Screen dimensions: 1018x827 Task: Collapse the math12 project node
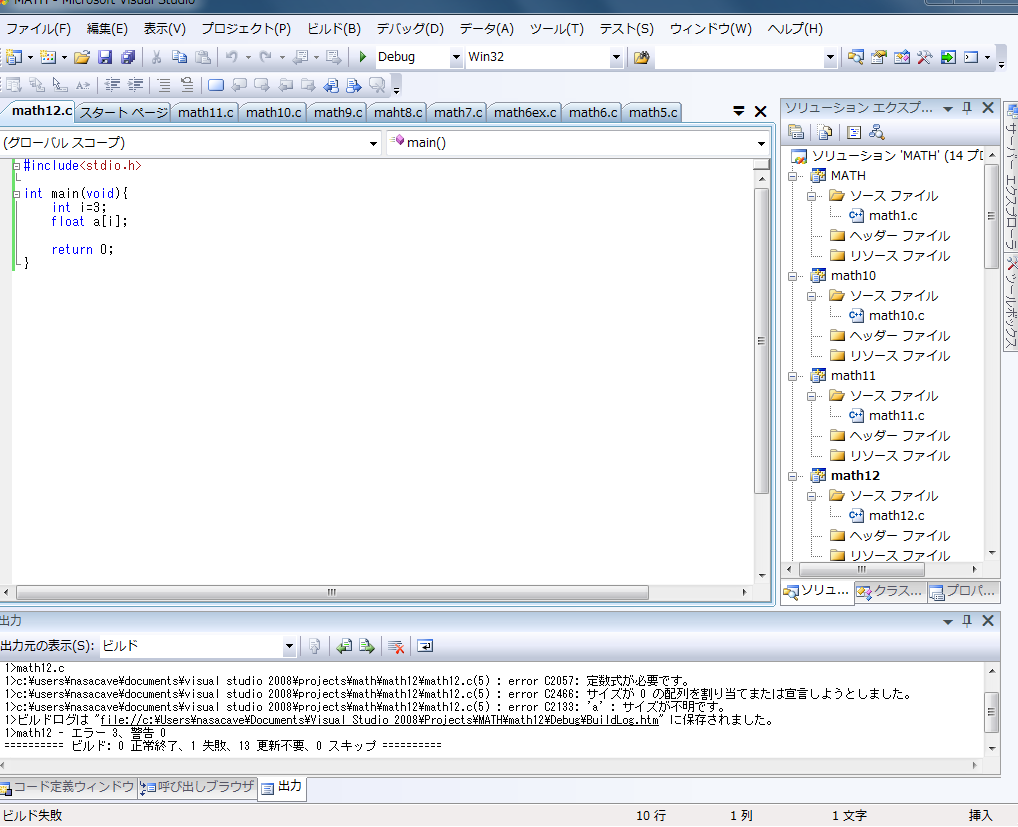point(792,476)
